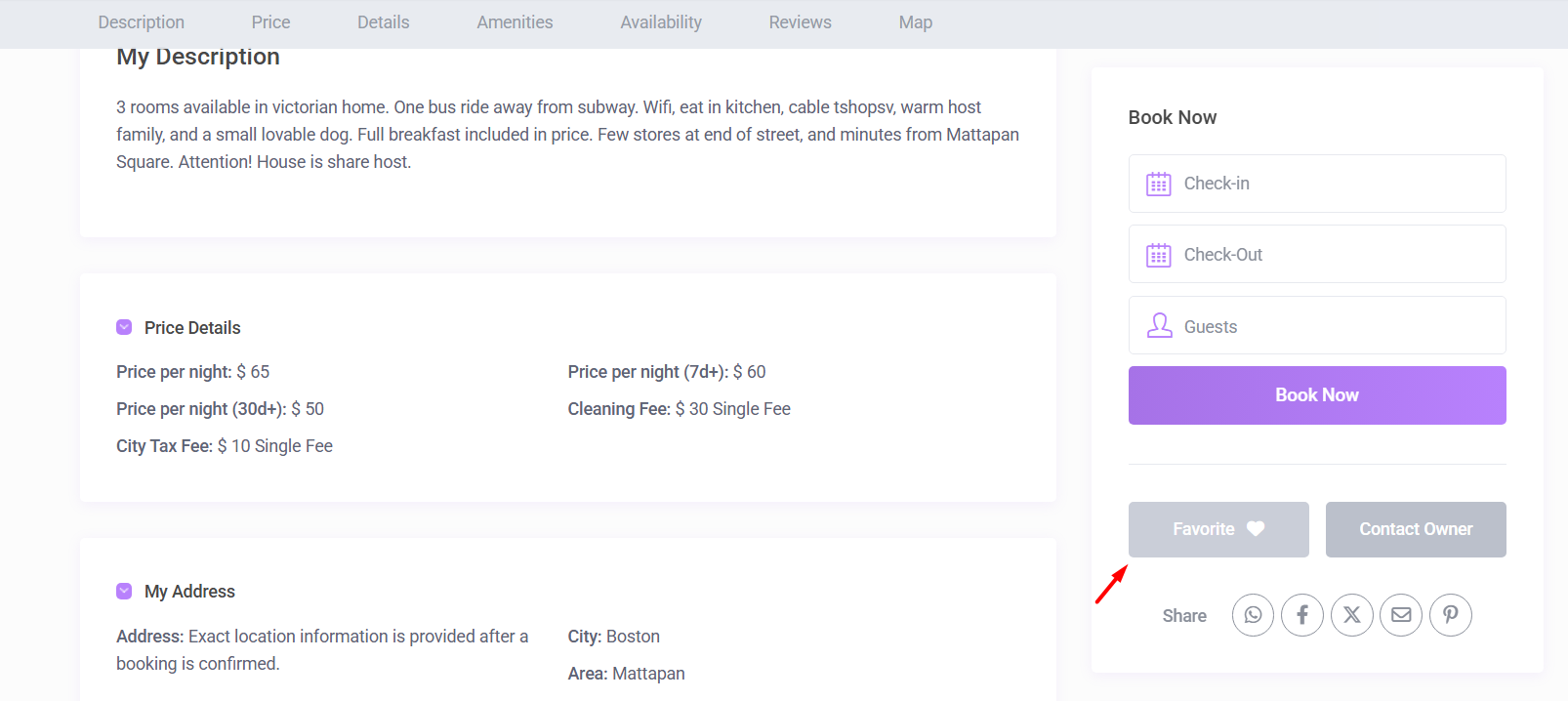Viewport: 1568px width, 701px height.
Task: Share listing via WhatsApp icon
Action: [1253, 615]
